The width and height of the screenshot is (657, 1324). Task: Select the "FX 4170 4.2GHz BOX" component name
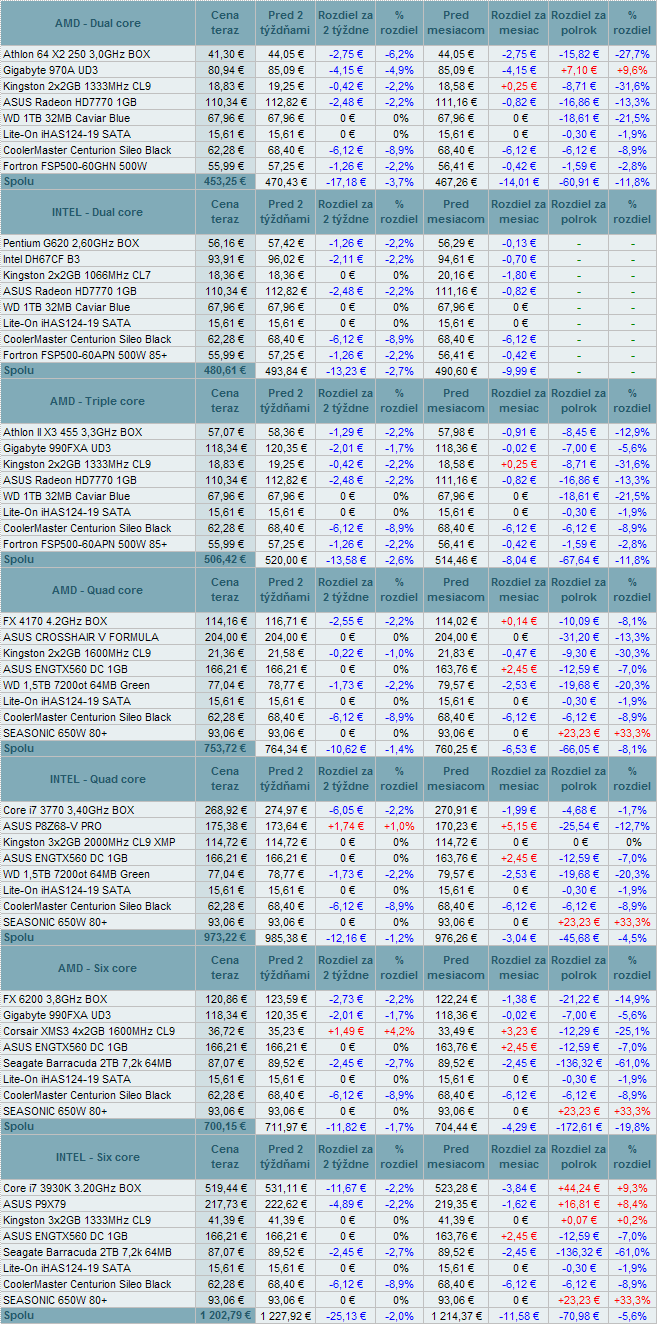pos(55,622)
